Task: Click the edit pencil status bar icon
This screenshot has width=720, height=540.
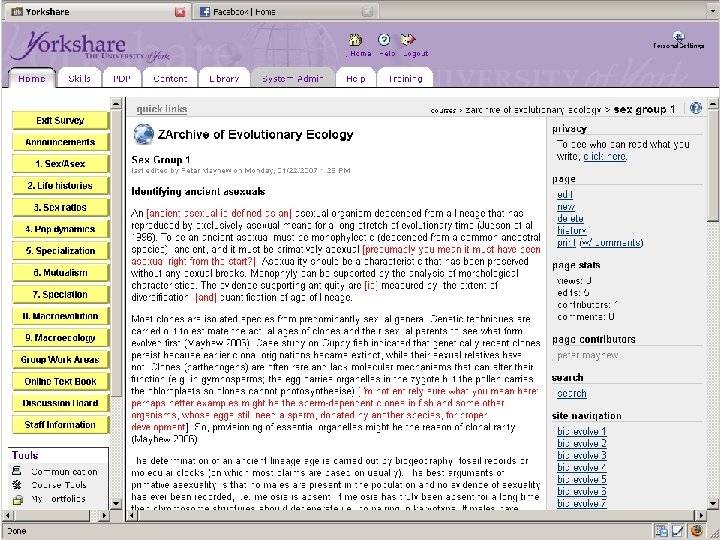Action: pyautogui.click(x=678, y=530)
